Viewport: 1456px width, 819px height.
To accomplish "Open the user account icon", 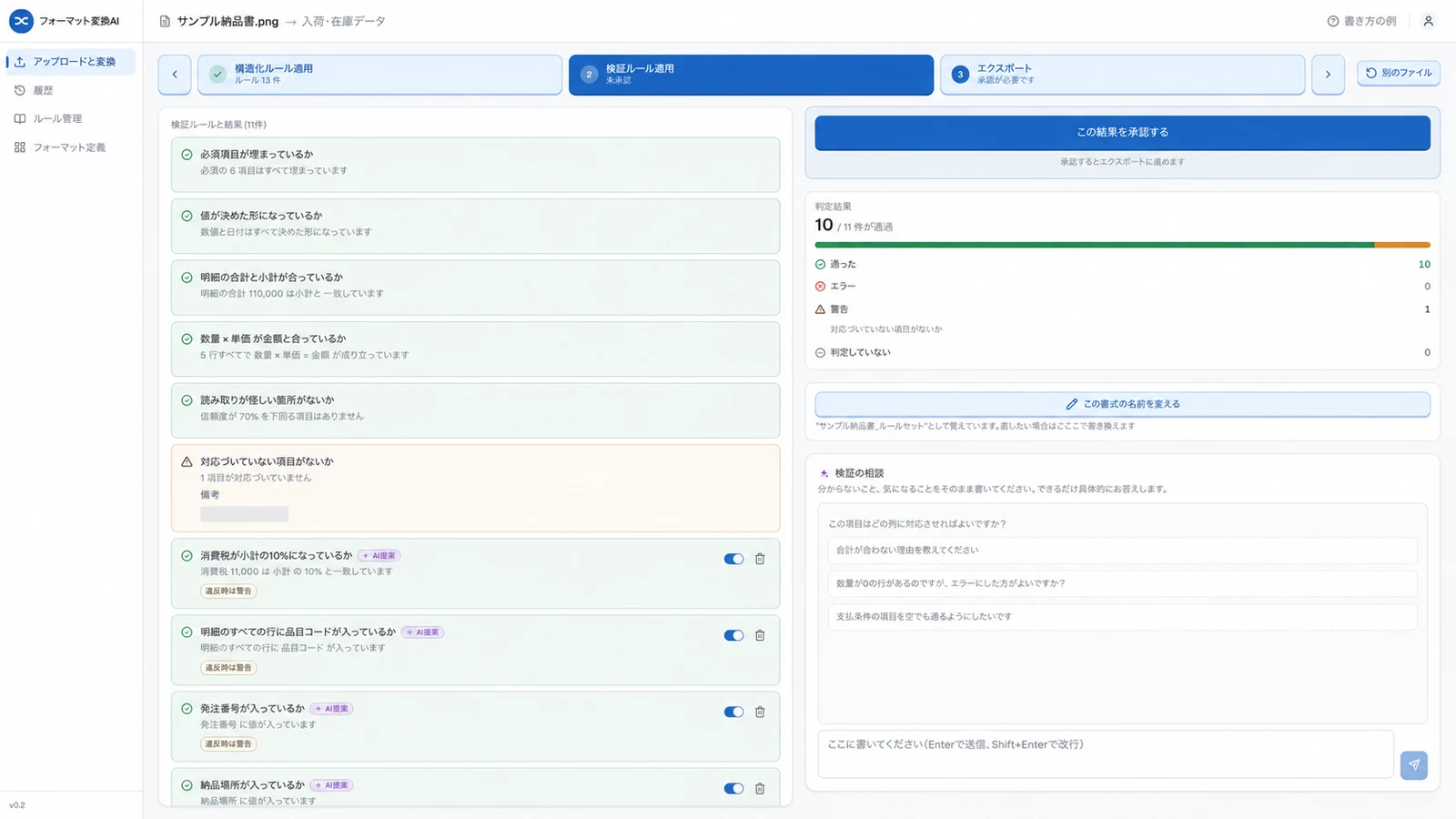I will 1428,21.
